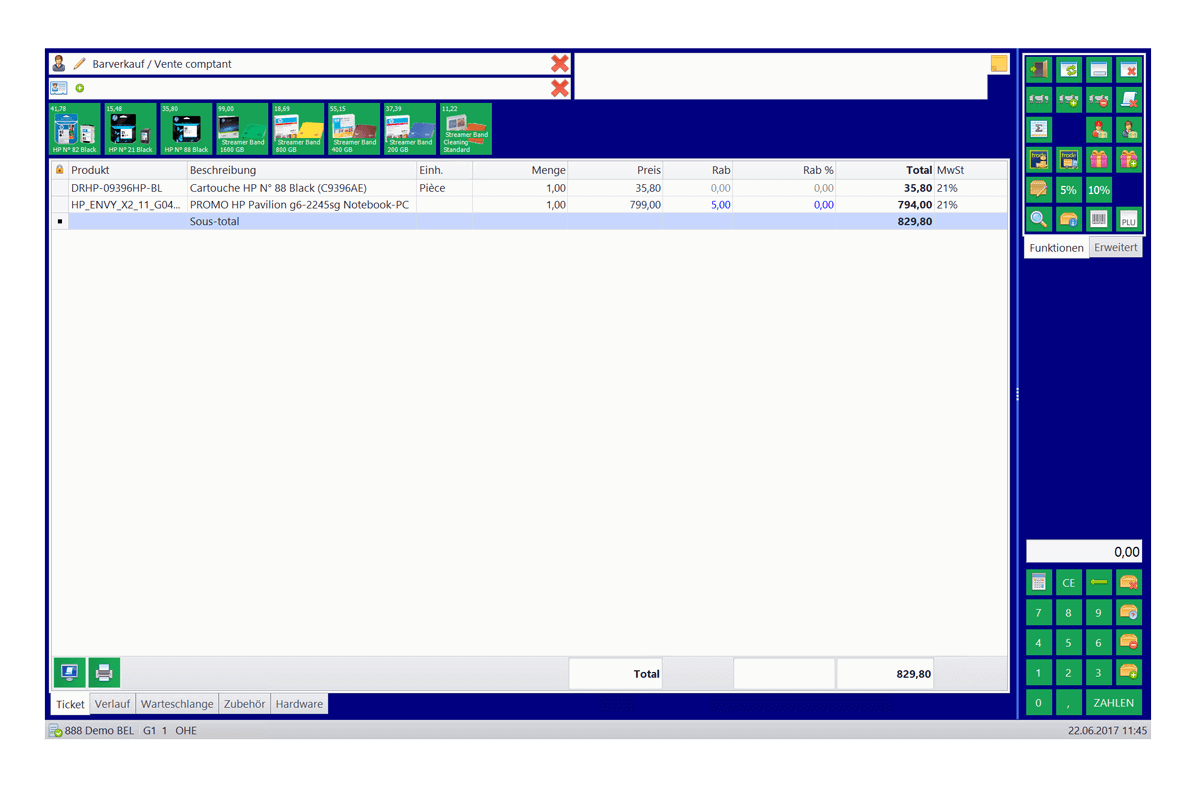Apply the 5% discount button
The width and height of the screenshot is (1200, 787).
pos(1069,190)
